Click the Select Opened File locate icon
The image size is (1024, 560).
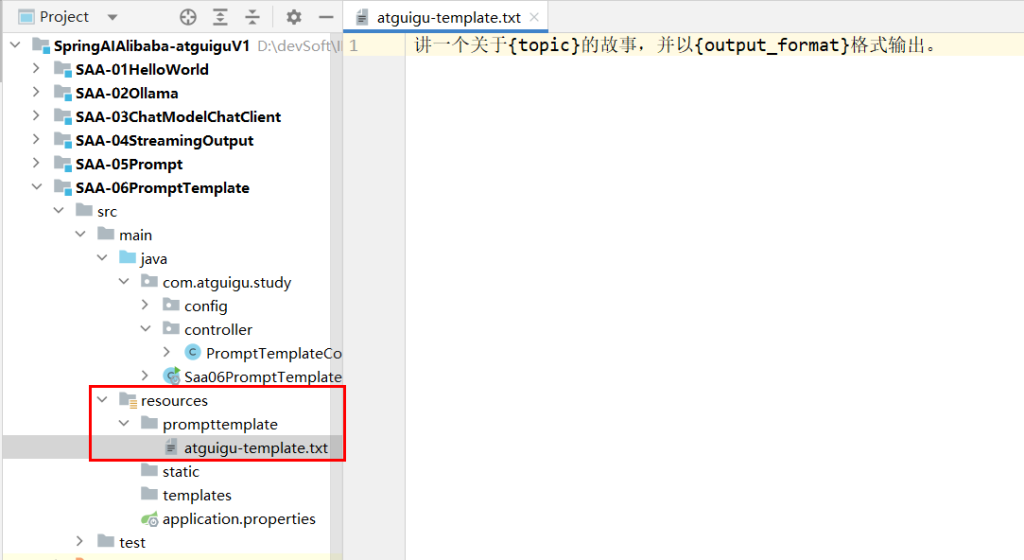[x=188, y=17]
